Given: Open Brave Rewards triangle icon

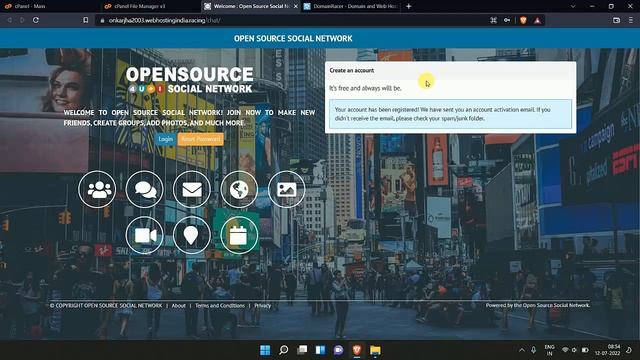Looking at the screenshot, I should [x=538, y=20].
